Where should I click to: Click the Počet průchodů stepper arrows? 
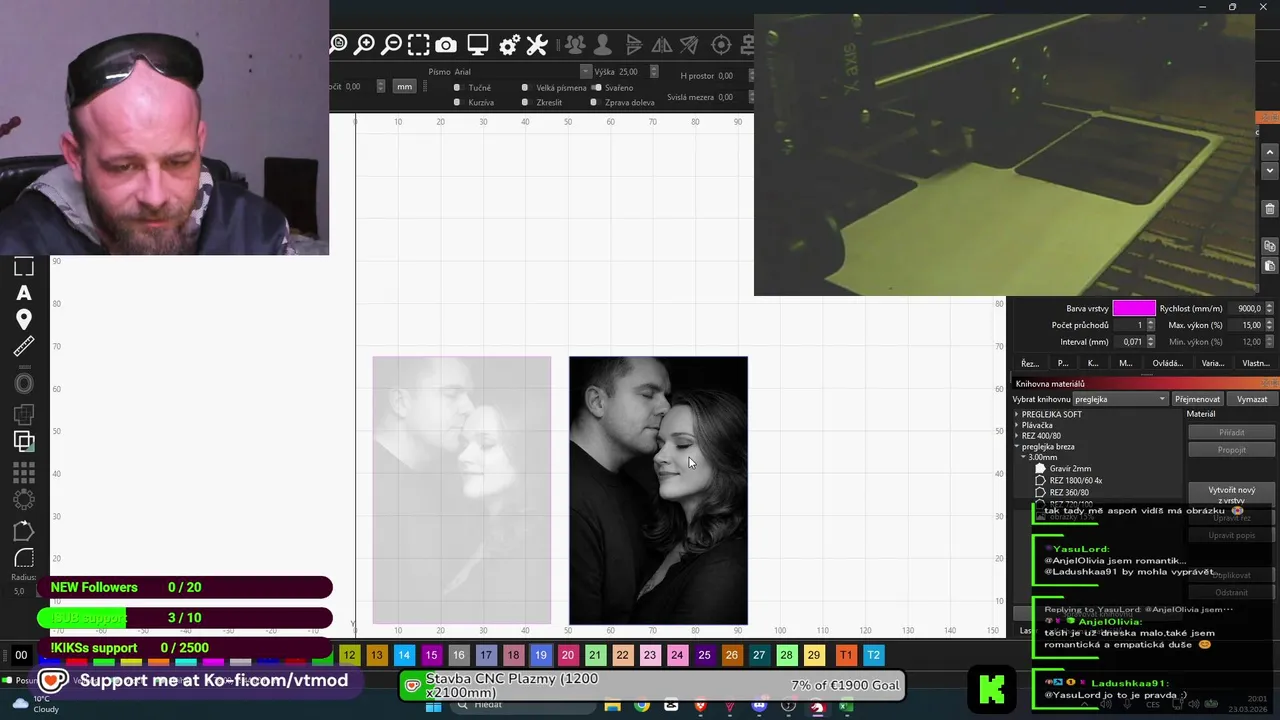1150,325
